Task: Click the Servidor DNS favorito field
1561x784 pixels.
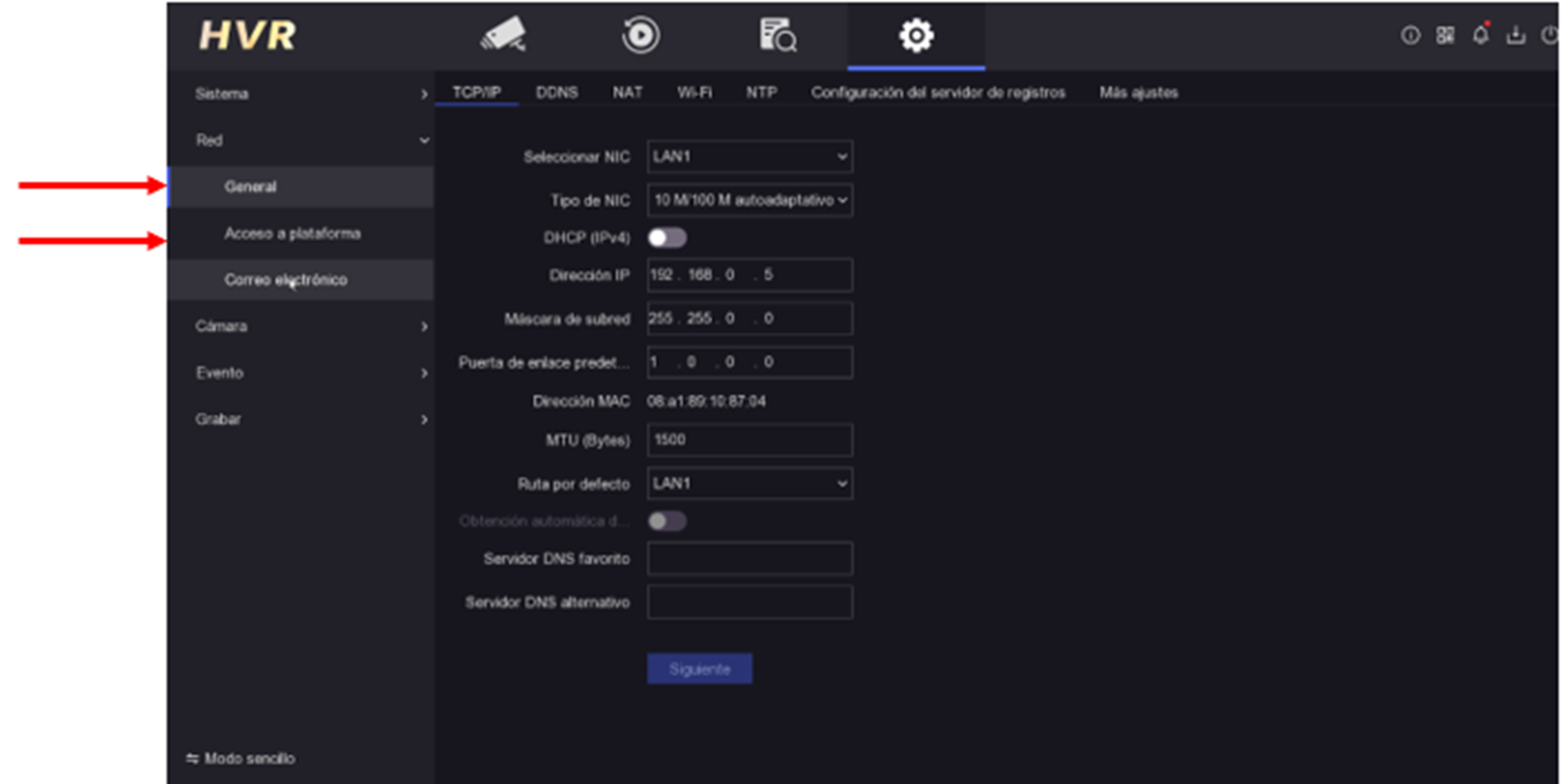Action: point(750,559)
